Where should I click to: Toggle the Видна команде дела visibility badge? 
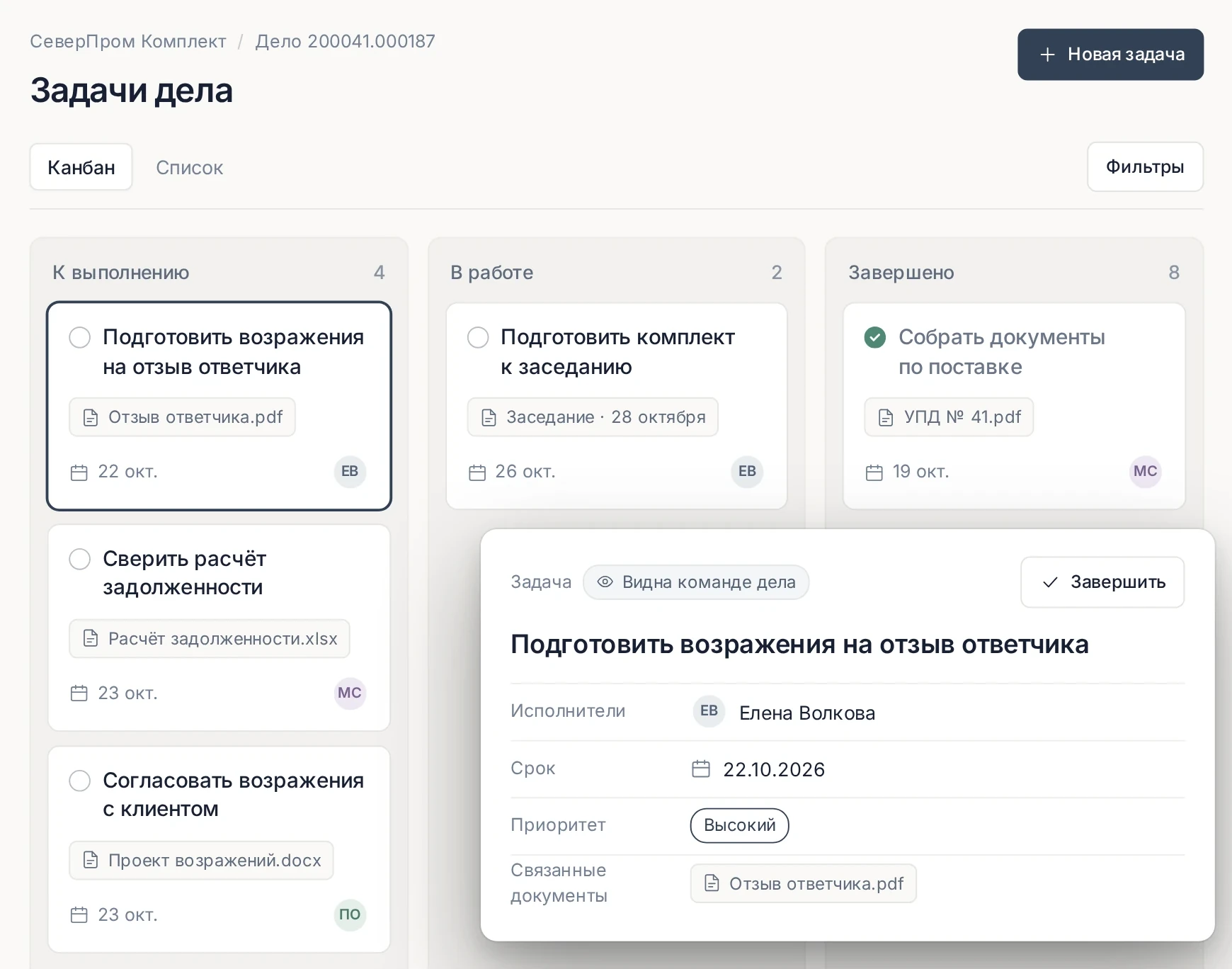pos(696,582)
